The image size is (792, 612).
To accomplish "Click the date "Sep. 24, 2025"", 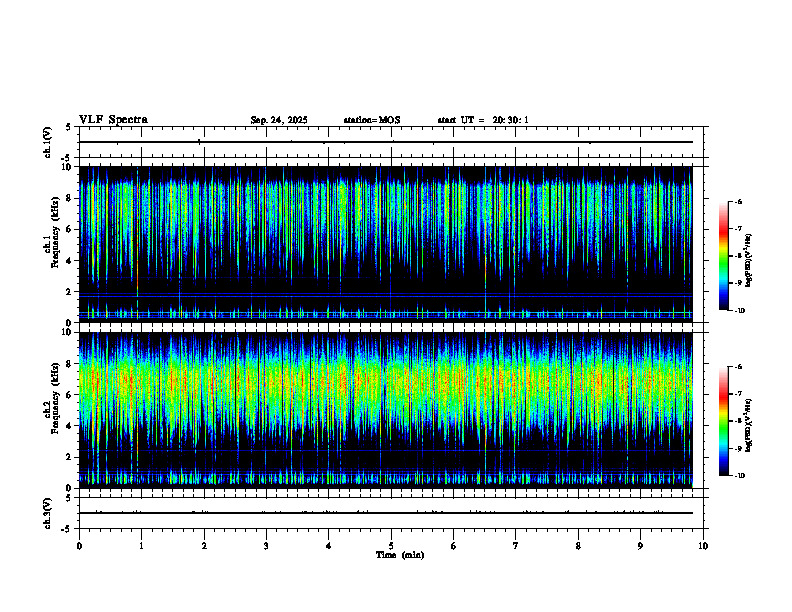I will tap(279, 120).
